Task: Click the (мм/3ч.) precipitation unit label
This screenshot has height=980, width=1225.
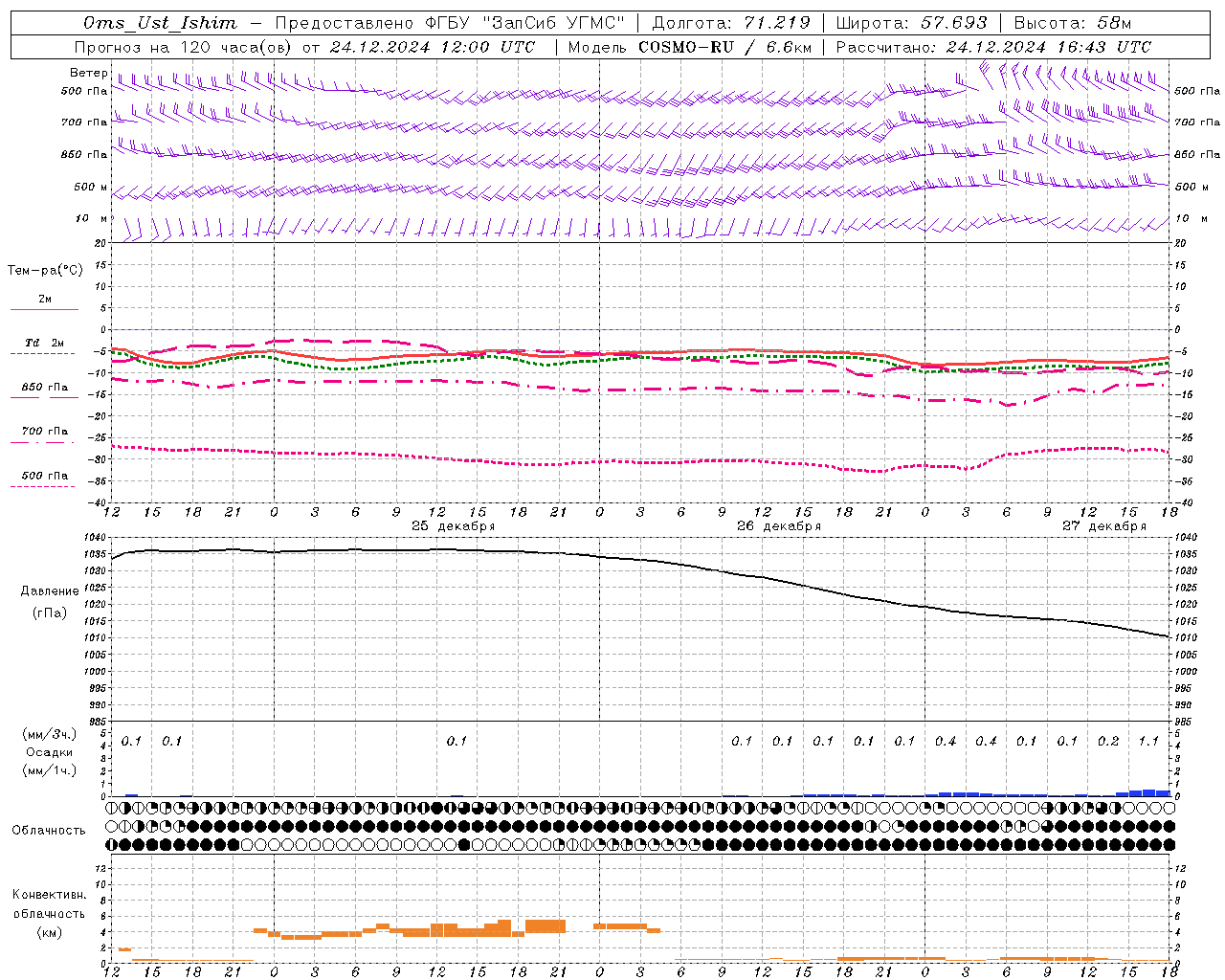Action: [x=50, y=734]
